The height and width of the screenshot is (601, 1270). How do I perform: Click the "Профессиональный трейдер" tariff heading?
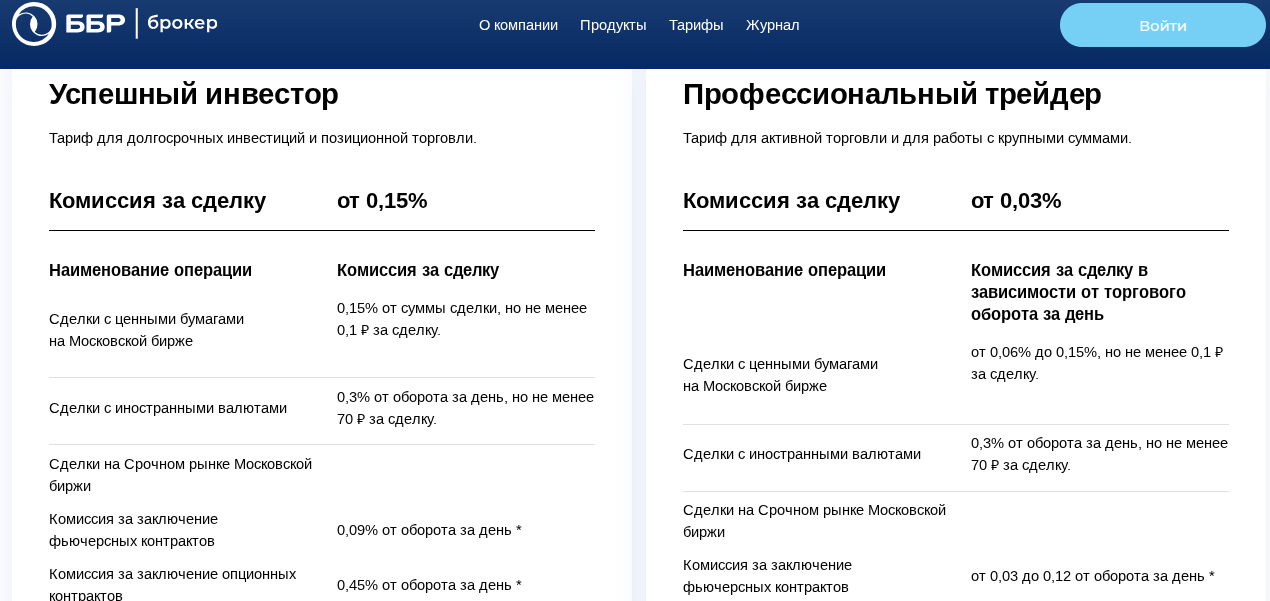click(x=892, y=94)
